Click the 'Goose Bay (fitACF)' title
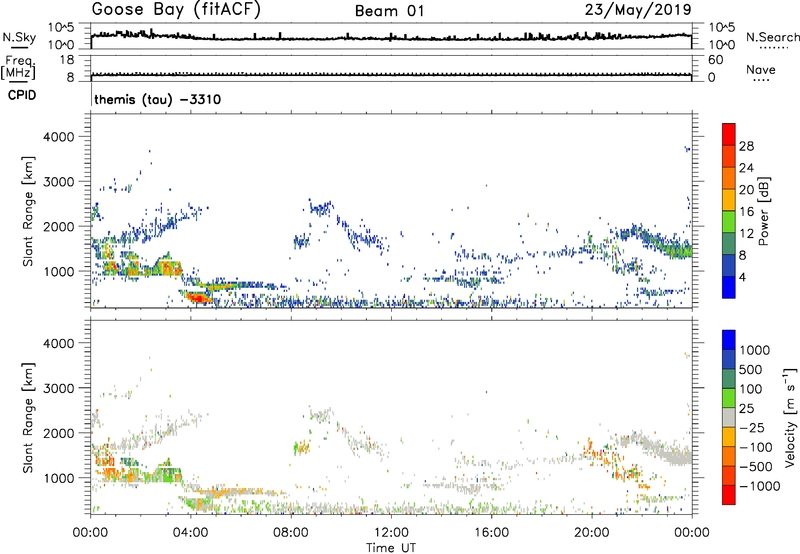This screenshot has height=554, width=800. [176, 10]
